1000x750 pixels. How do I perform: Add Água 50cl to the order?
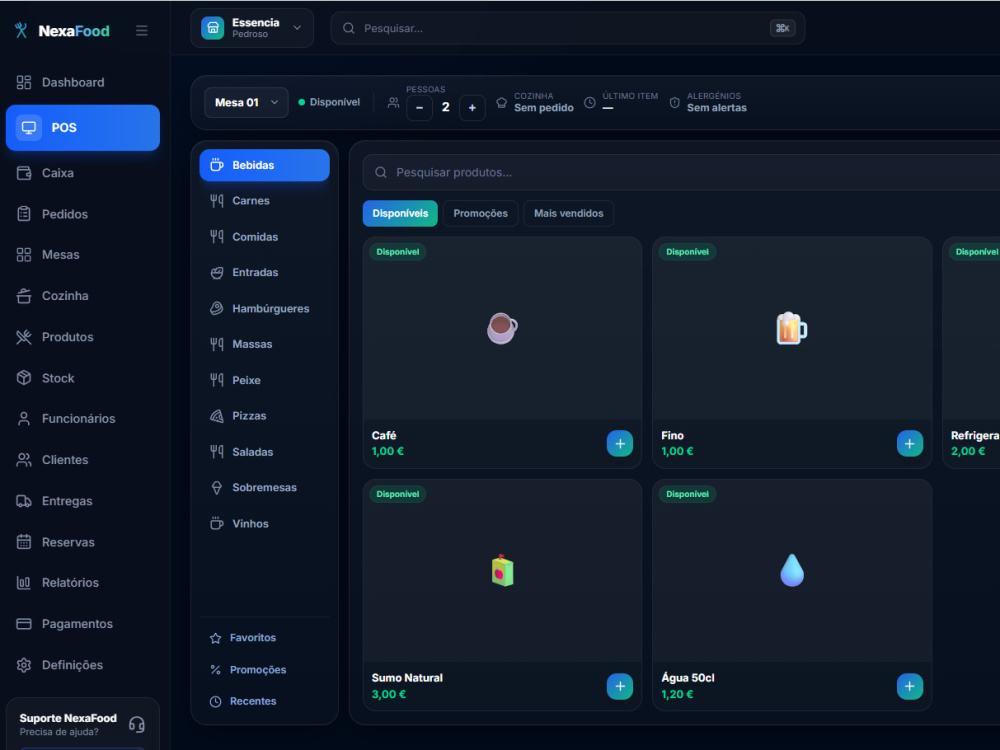[x=909, y=687]
